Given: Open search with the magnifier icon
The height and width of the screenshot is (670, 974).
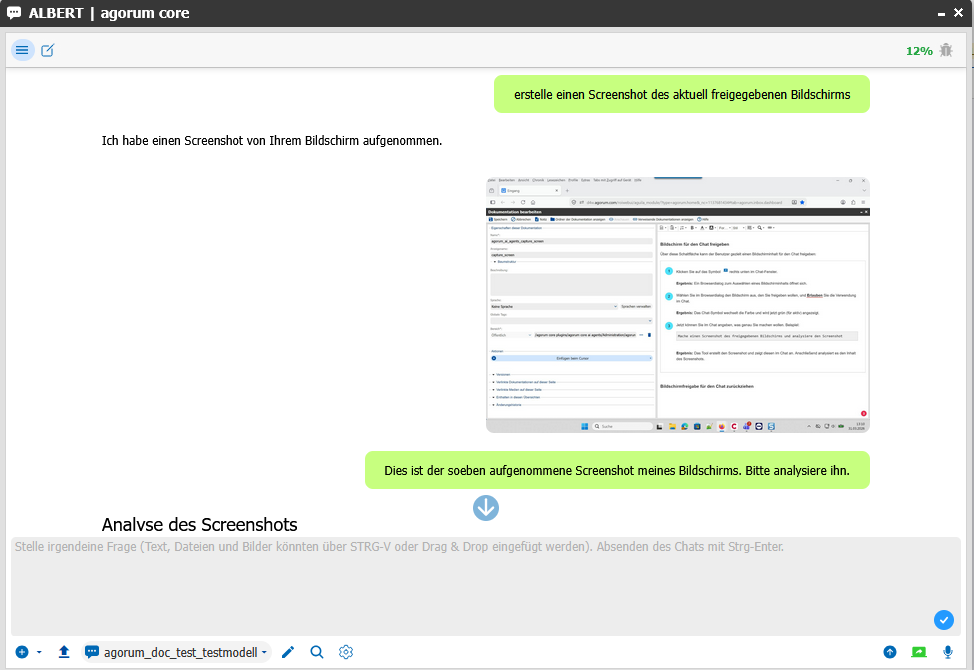Looking at the screenshot, I should 317,652.
